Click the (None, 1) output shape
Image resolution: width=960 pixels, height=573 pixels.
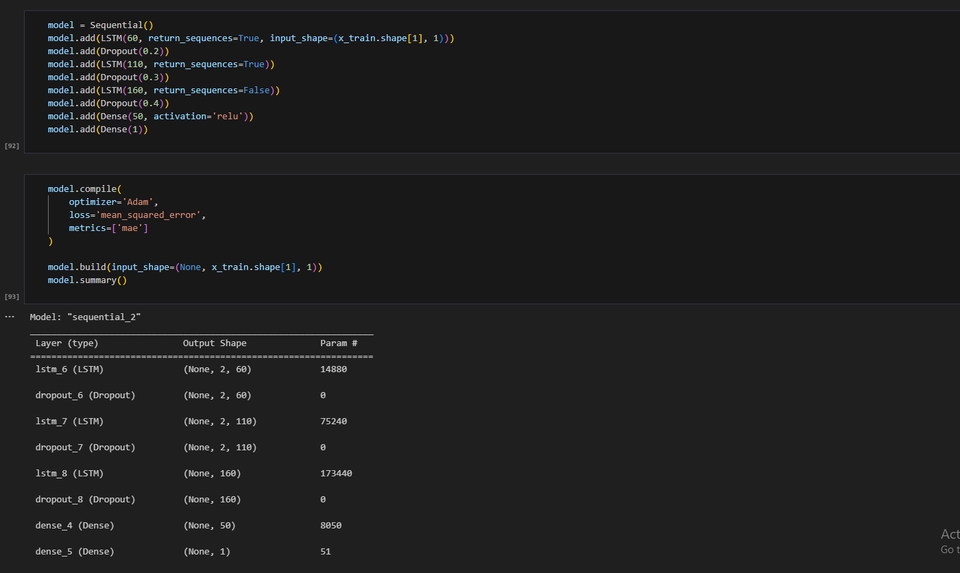point(207,552)
